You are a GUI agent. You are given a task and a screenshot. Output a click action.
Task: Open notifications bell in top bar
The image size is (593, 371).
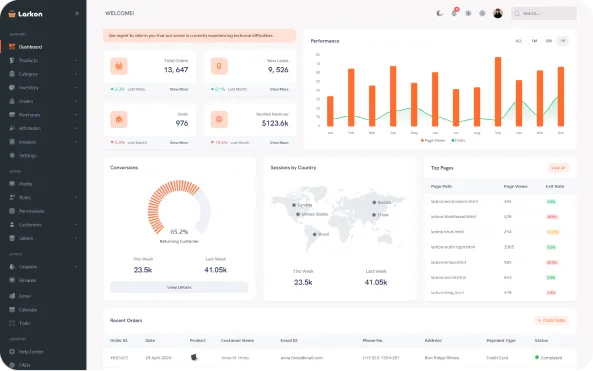454,13
